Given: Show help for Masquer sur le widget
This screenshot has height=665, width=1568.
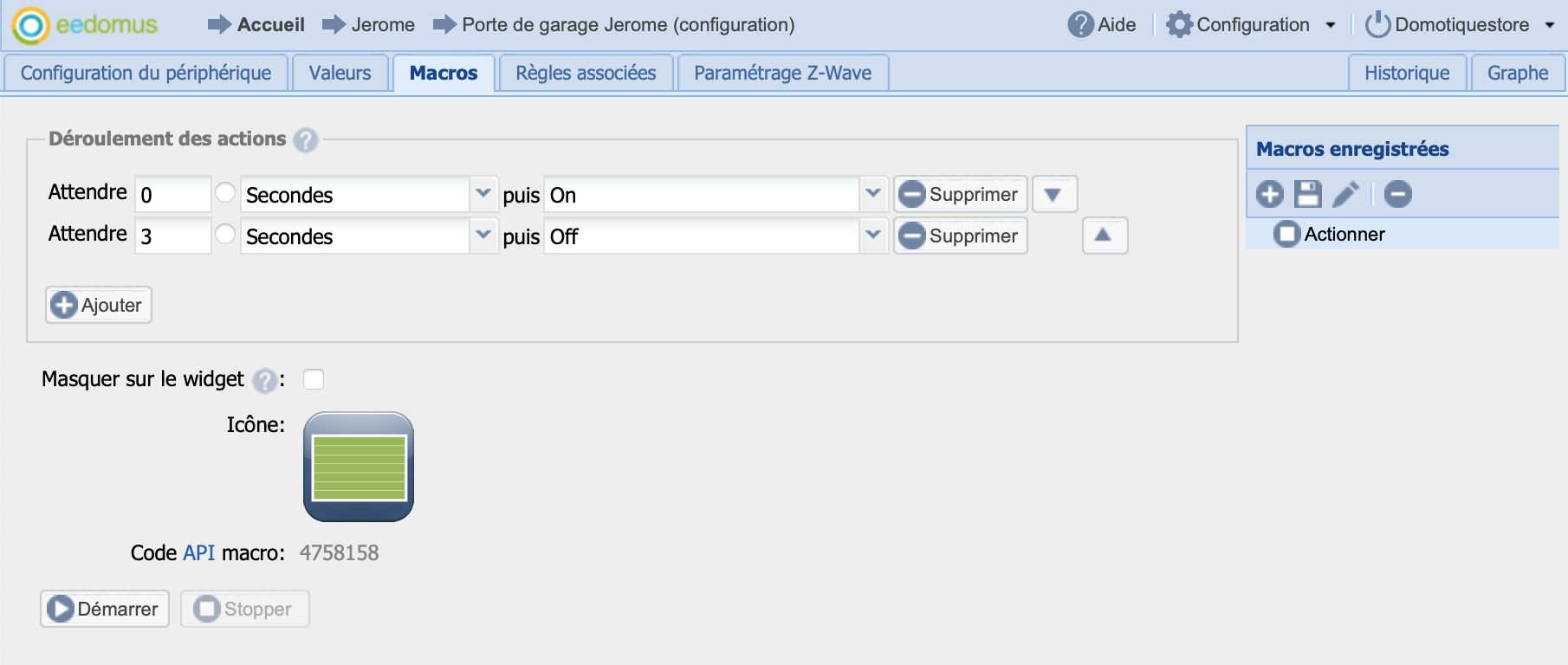Looking at the screenshot, I should pos(264,380).
